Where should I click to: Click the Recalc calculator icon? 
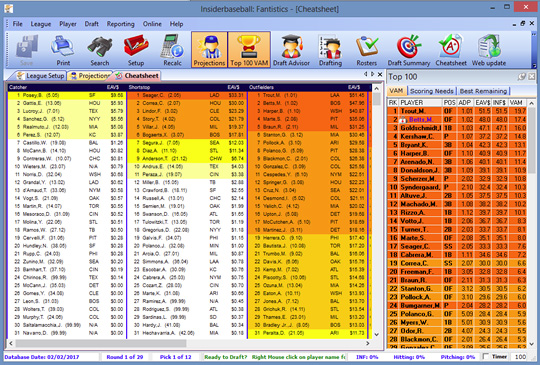(x=173, y=50)
